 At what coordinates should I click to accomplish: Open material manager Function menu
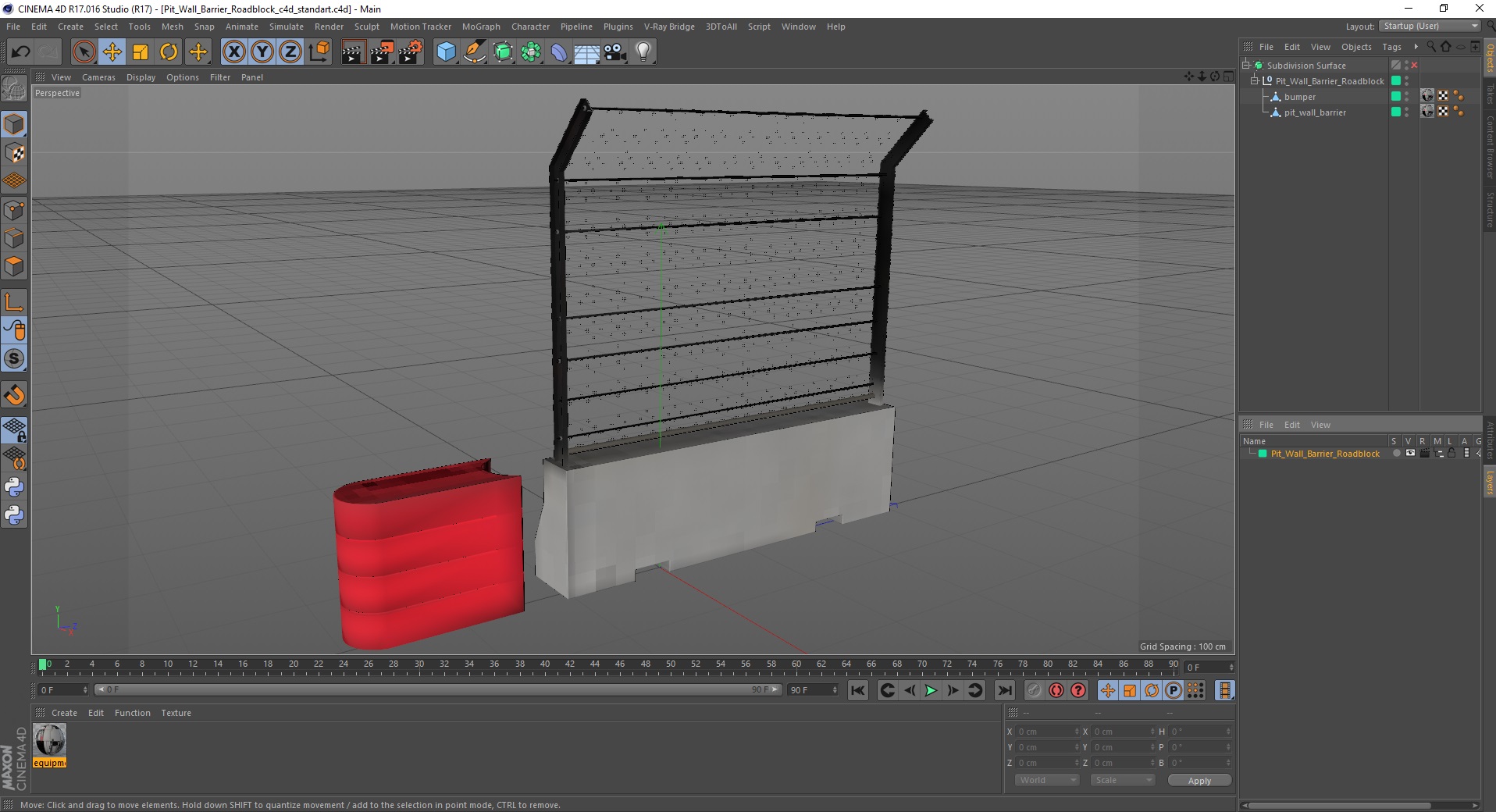click(x=132, y=713)
